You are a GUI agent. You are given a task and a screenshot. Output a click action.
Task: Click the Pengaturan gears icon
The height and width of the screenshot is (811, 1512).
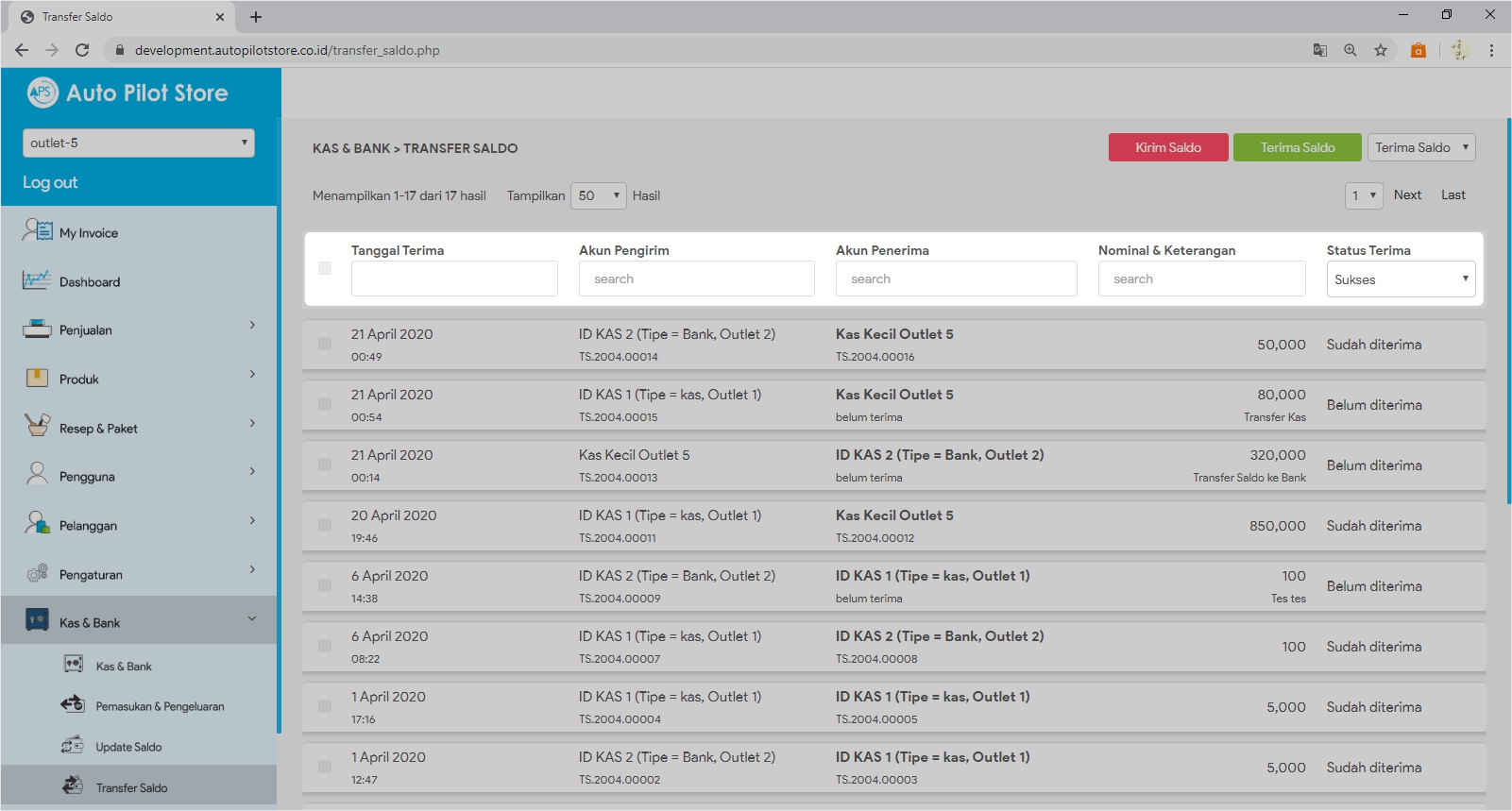pos(37,573)
